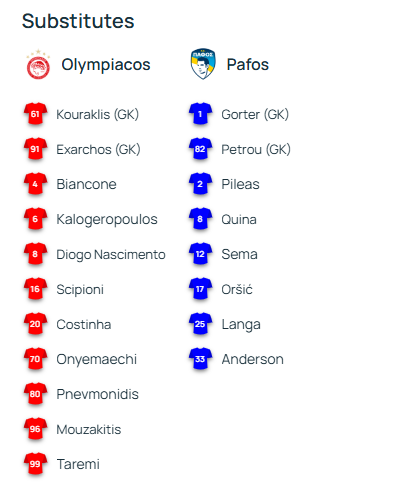The height and width of the screenshot is (489, 395).
Task: Click red shirt number 61 icon
Action: (x=35, y=114)
